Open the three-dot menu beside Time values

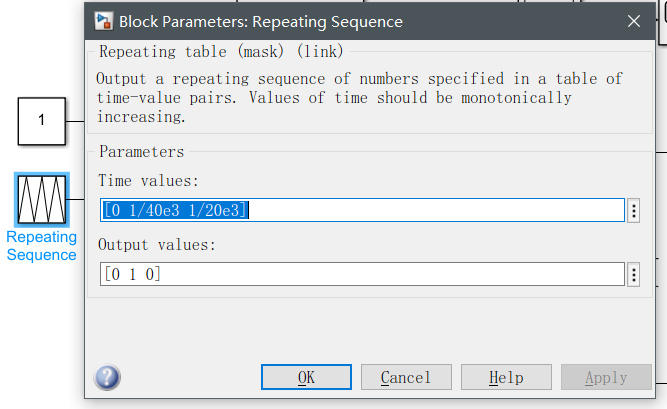coord(634,210)
